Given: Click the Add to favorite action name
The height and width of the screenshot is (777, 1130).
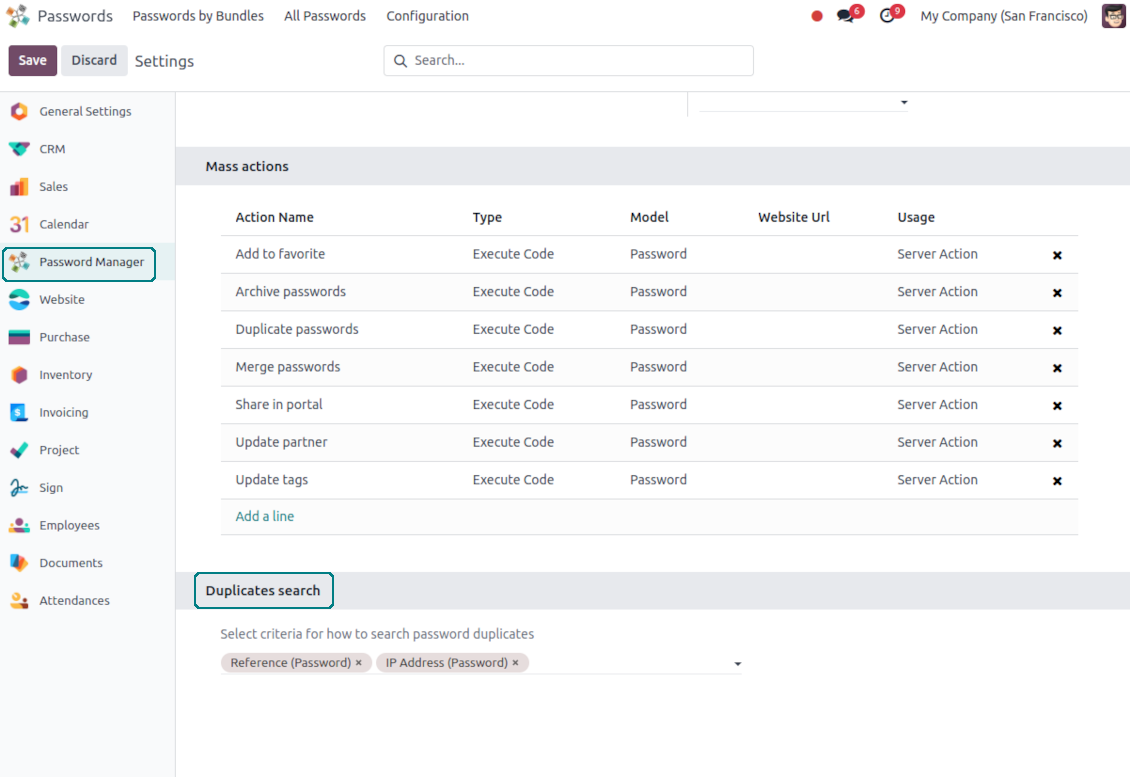Looking at the screenshot, I should [x=280, y=254].
